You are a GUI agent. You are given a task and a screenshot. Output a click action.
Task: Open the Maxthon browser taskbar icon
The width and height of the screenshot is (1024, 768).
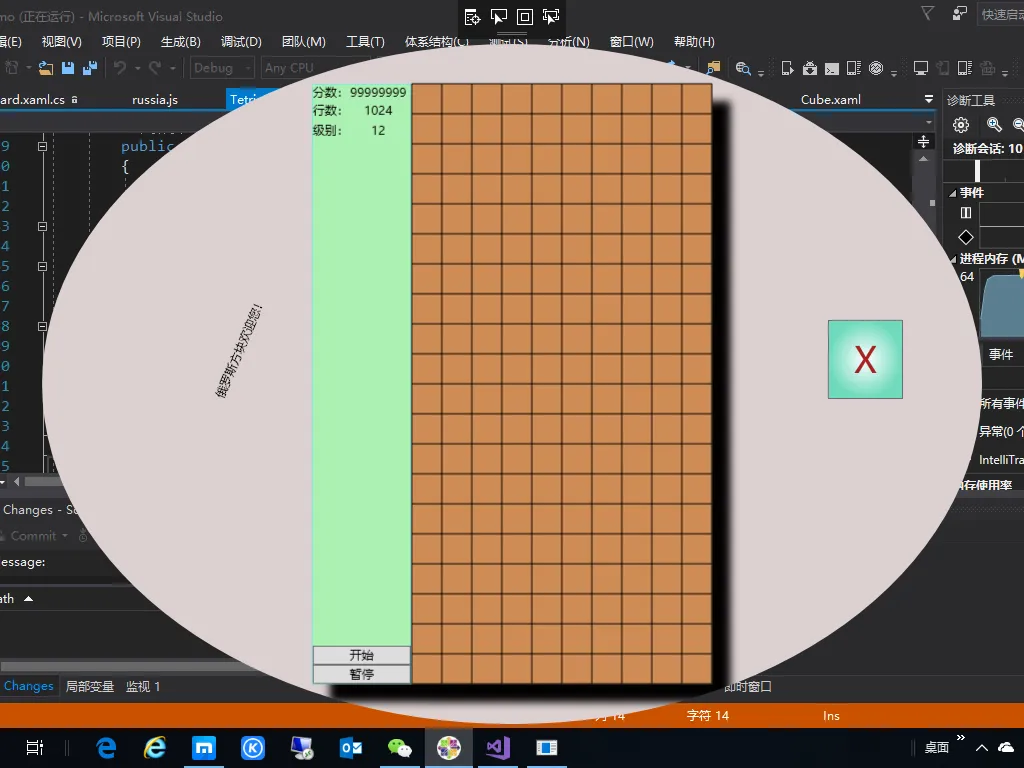pos(204,748)
